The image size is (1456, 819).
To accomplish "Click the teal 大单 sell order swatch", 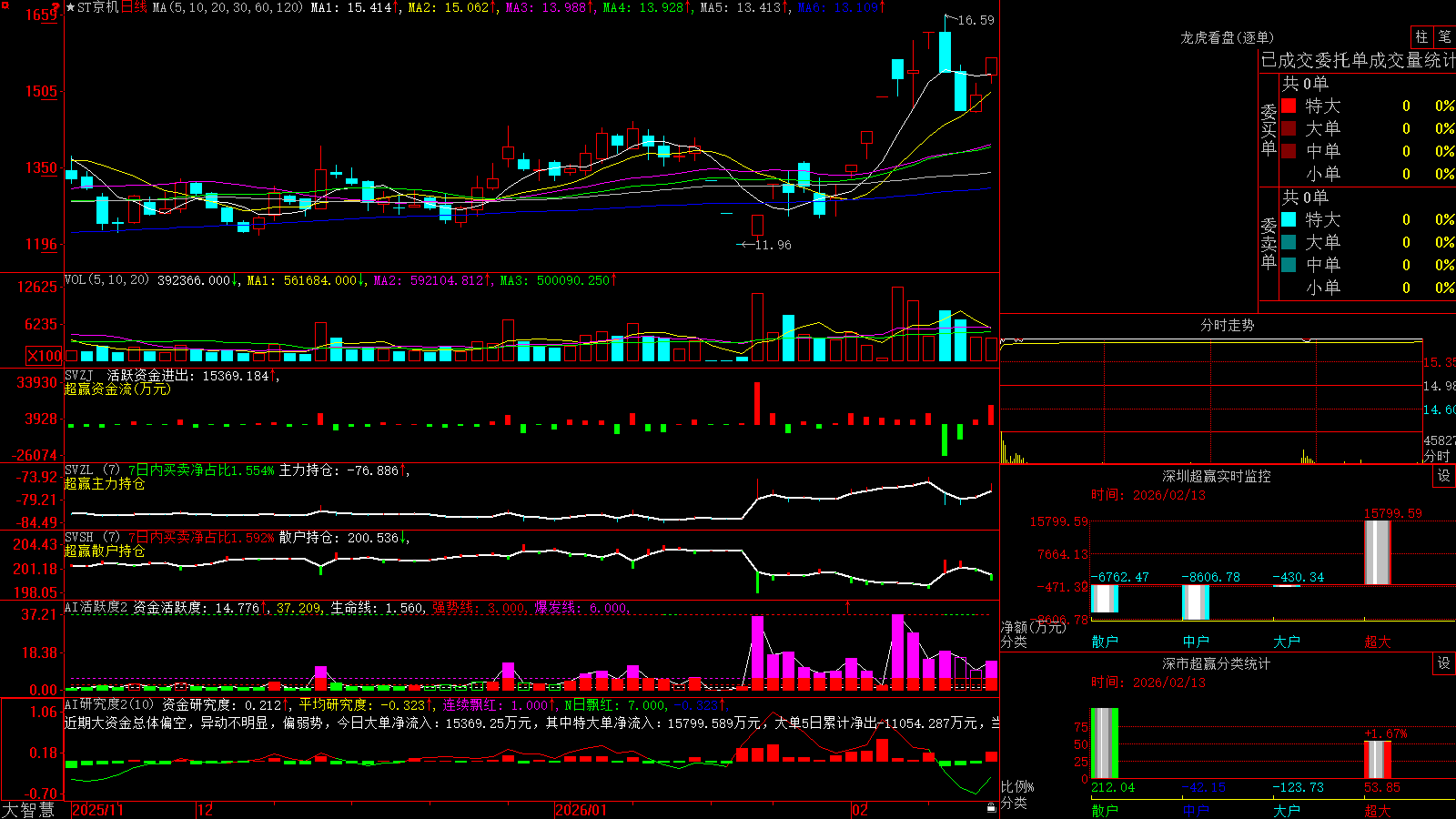I will click(1289, 242).
